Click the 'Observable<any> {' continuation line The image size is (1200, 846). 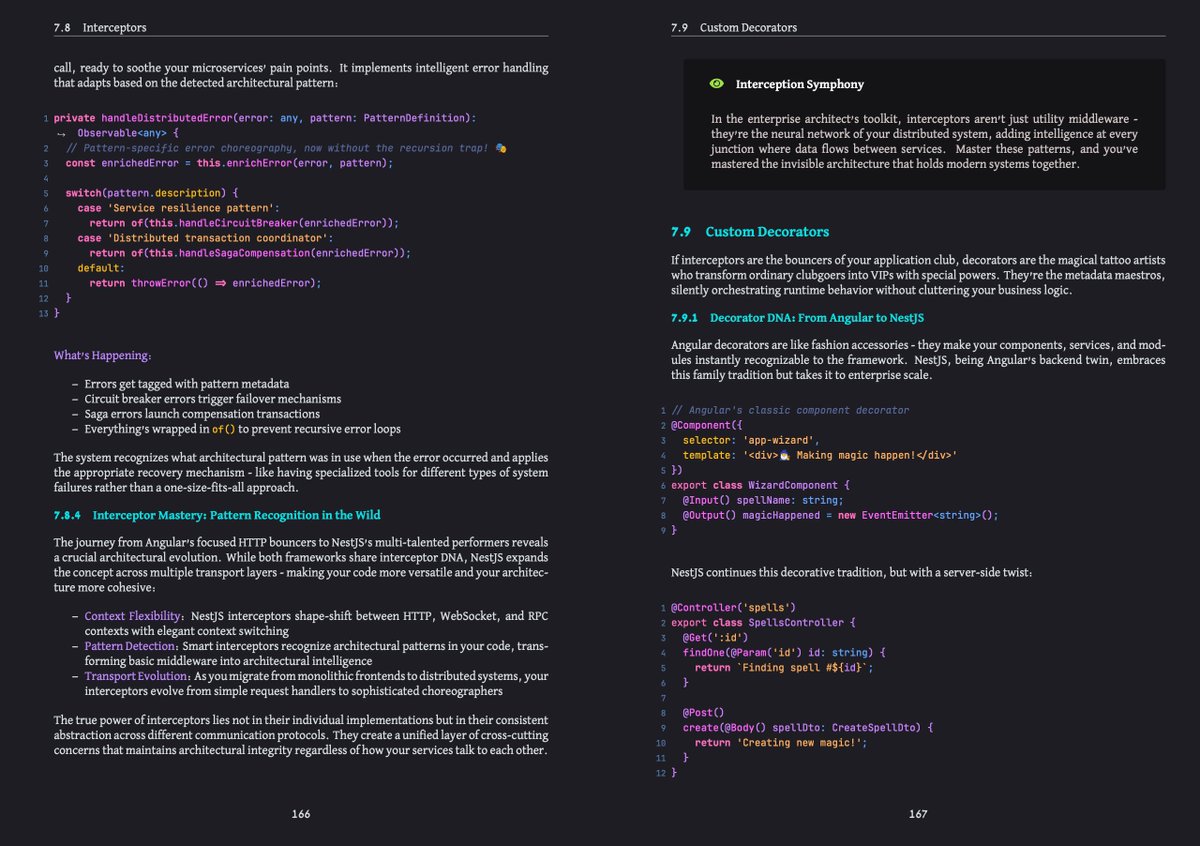pyautogui.click(x=127, y=133)
